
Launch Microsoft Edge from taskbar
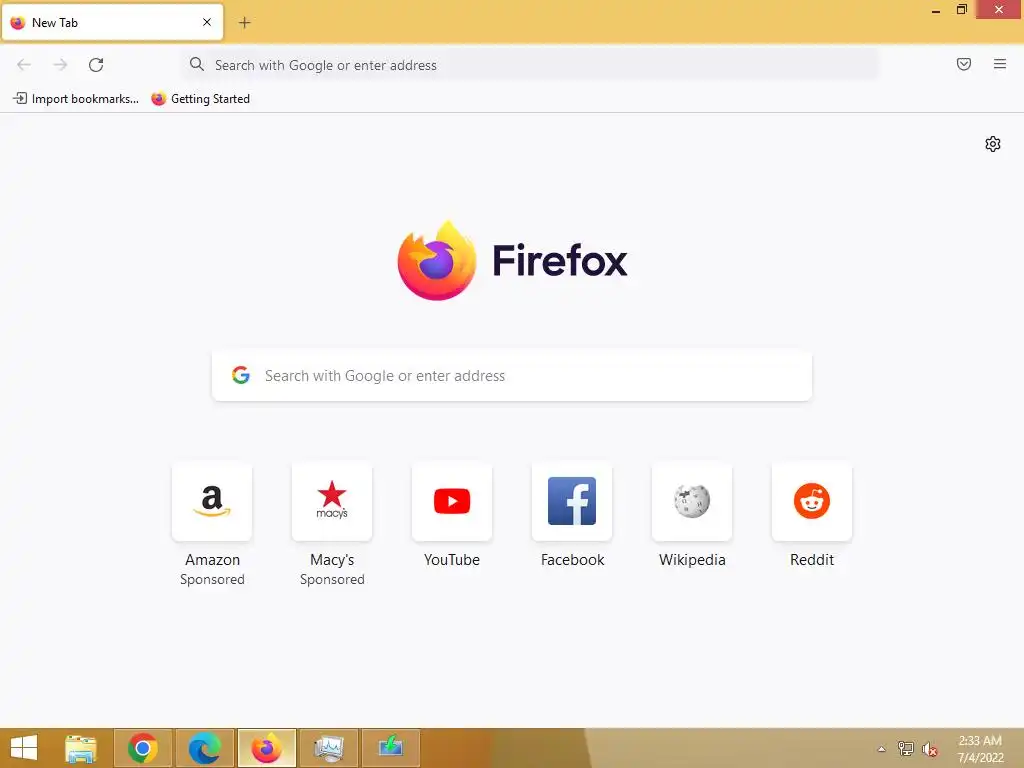pyautogui.click(x=204, y=748)
